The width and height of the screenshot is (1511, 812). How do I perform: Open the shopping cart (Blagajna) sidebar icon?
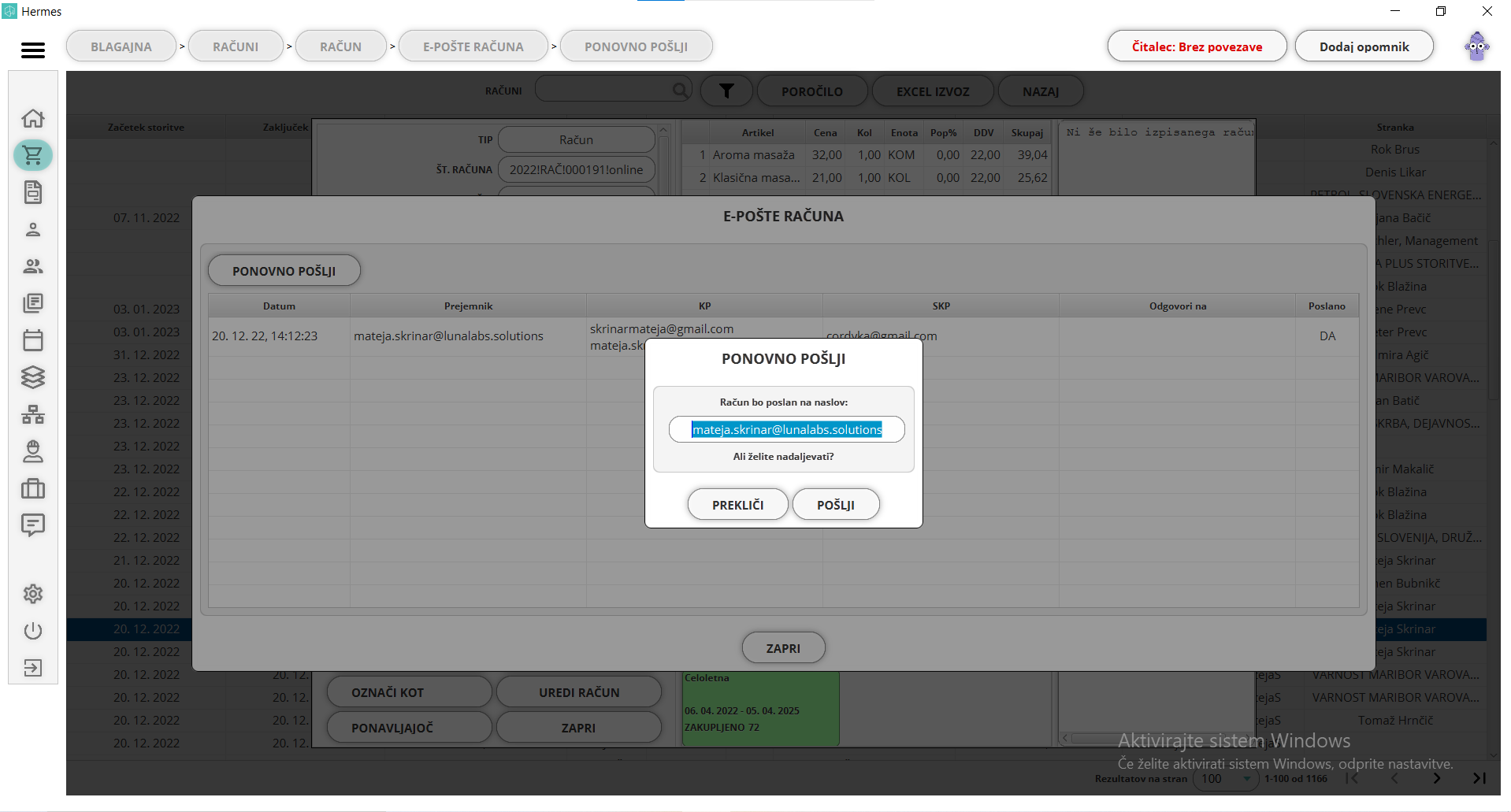32,155
